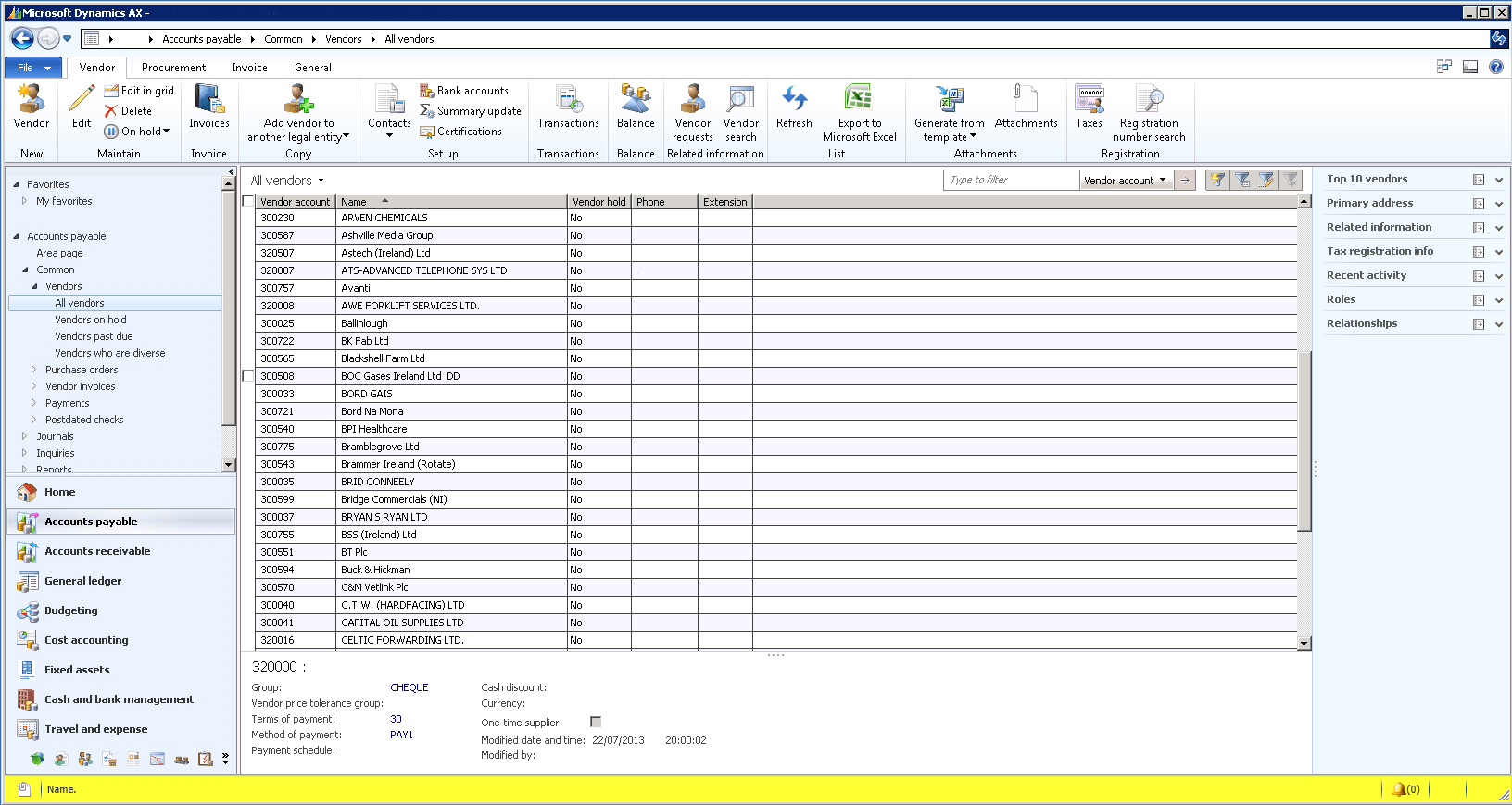Open Bank accounts setup
Screen dimensions: 1512x805
tap(464, 90)
